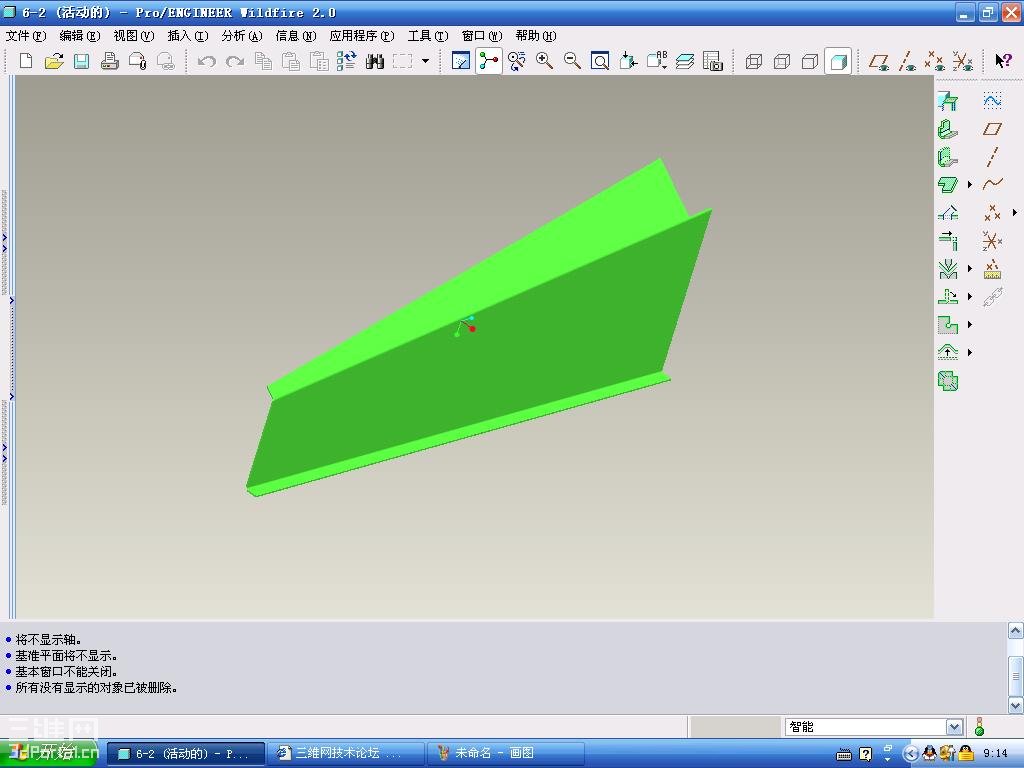Switch to wireframe display
Screen dimensions: 1024x768
click(754, 61)
